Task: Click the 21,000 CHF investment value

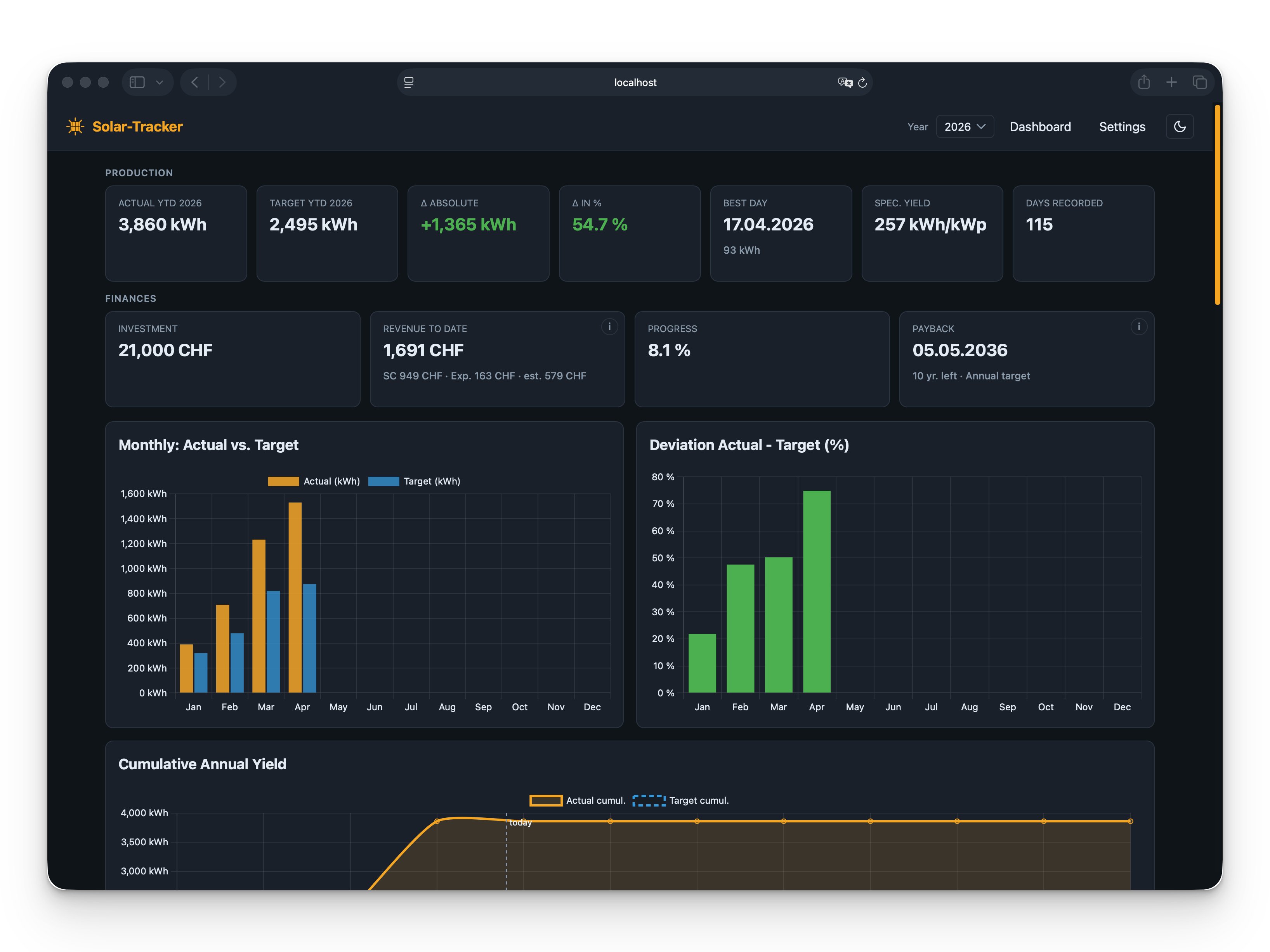Action: pyautogui.click(x=165, y=350)
